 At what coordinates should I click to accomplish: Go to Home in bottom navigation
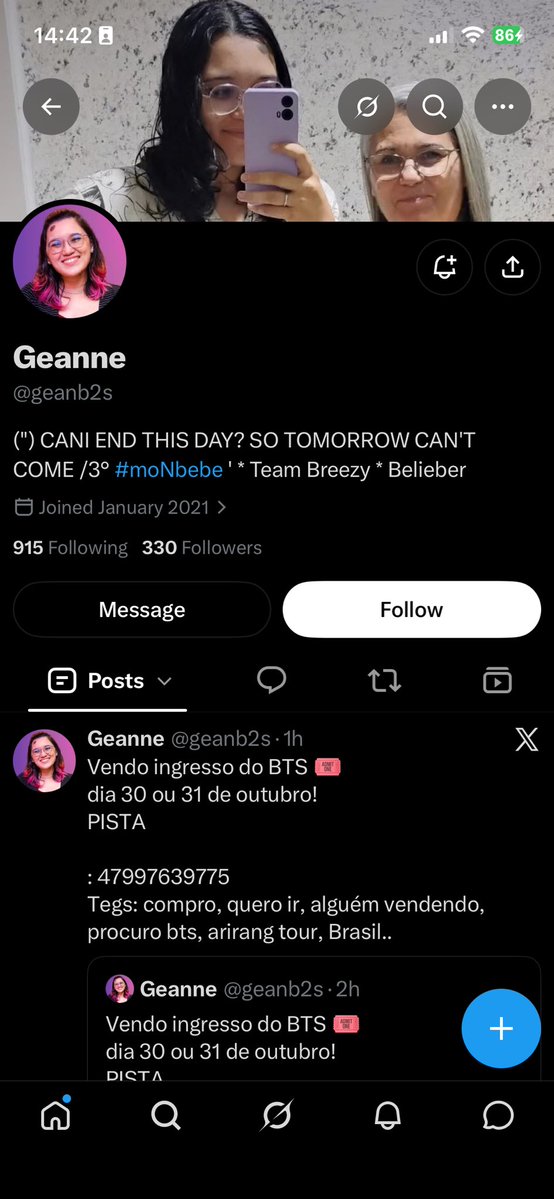click(55, 1116)
